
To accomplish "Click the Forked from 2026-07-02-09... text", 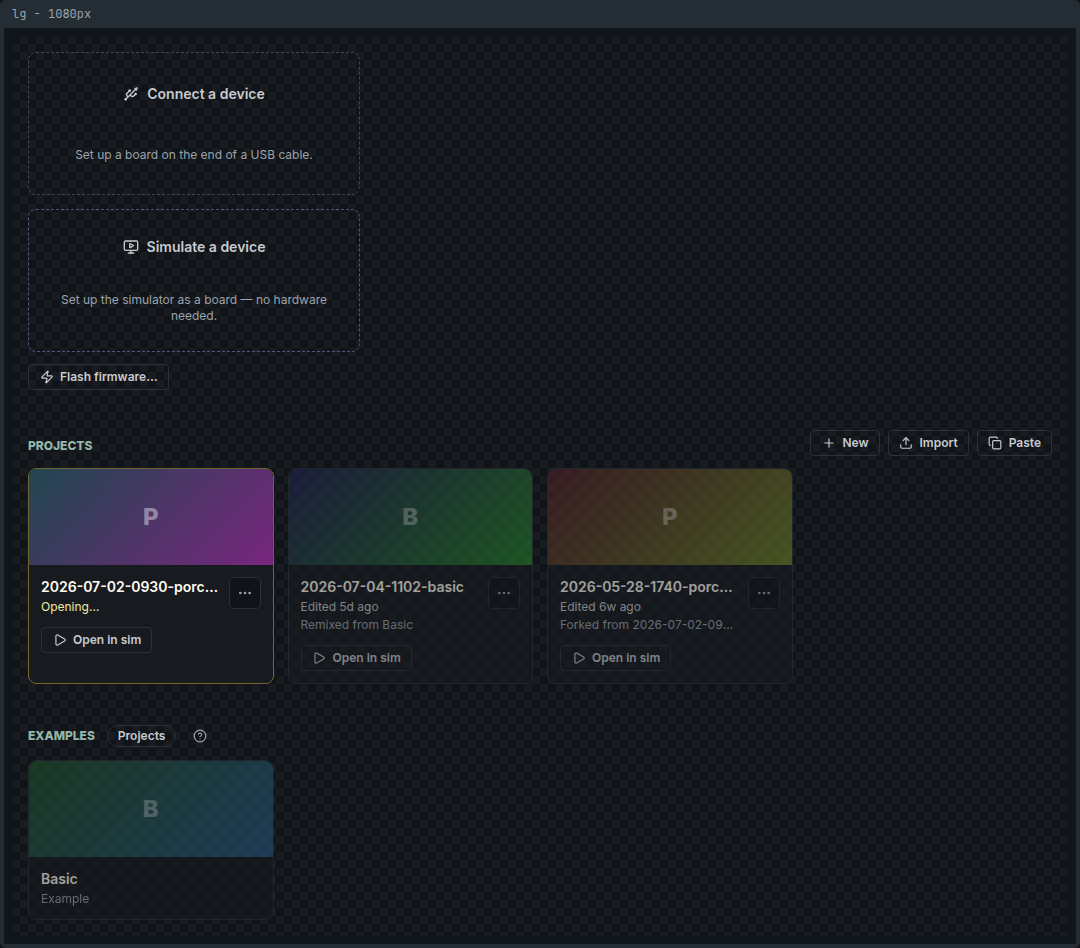I will (x=646, y=625).
